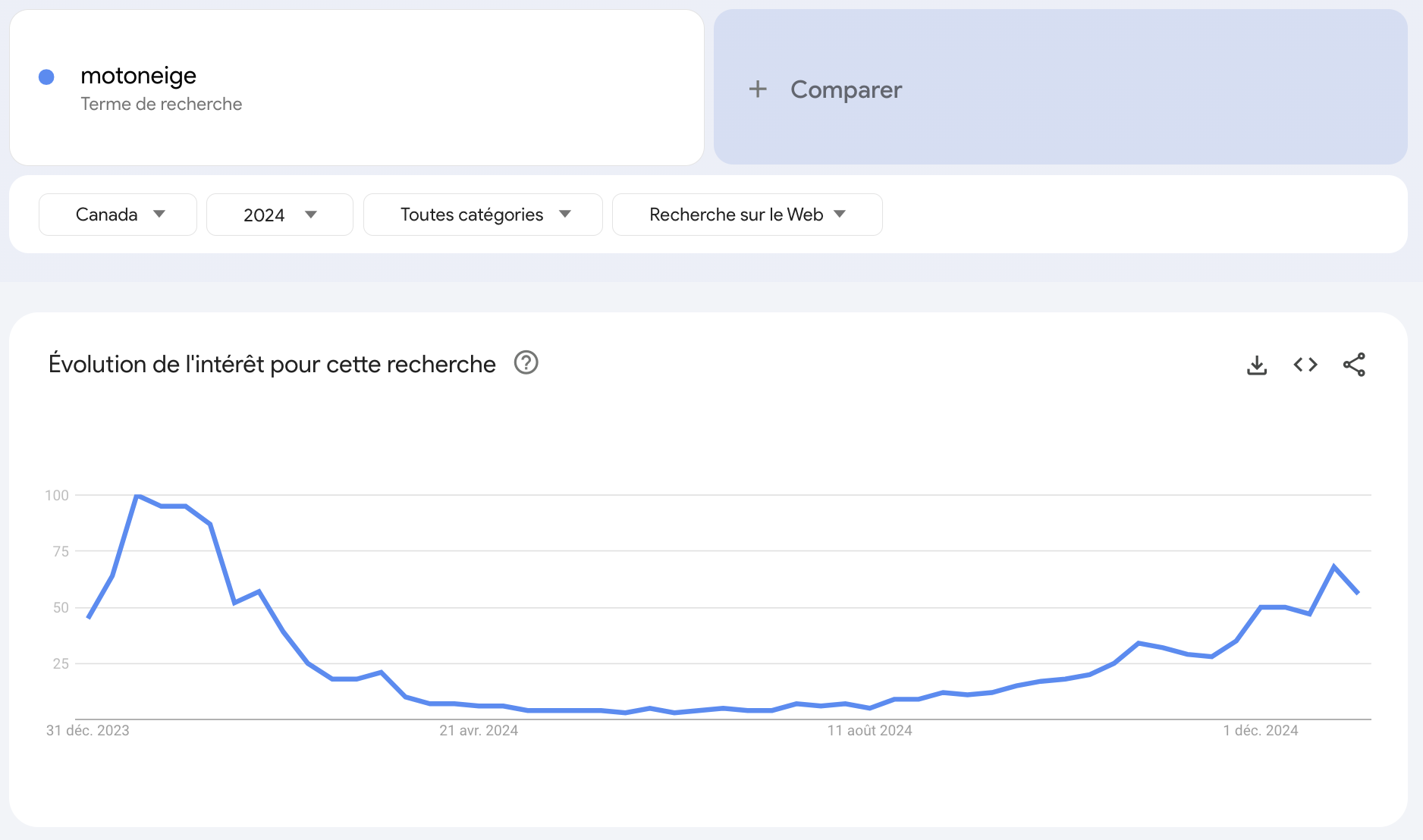Viewport: 1423px width, 840px height.
Task: Click the December 2024 peak on the line
Action: click(1333, 566)
